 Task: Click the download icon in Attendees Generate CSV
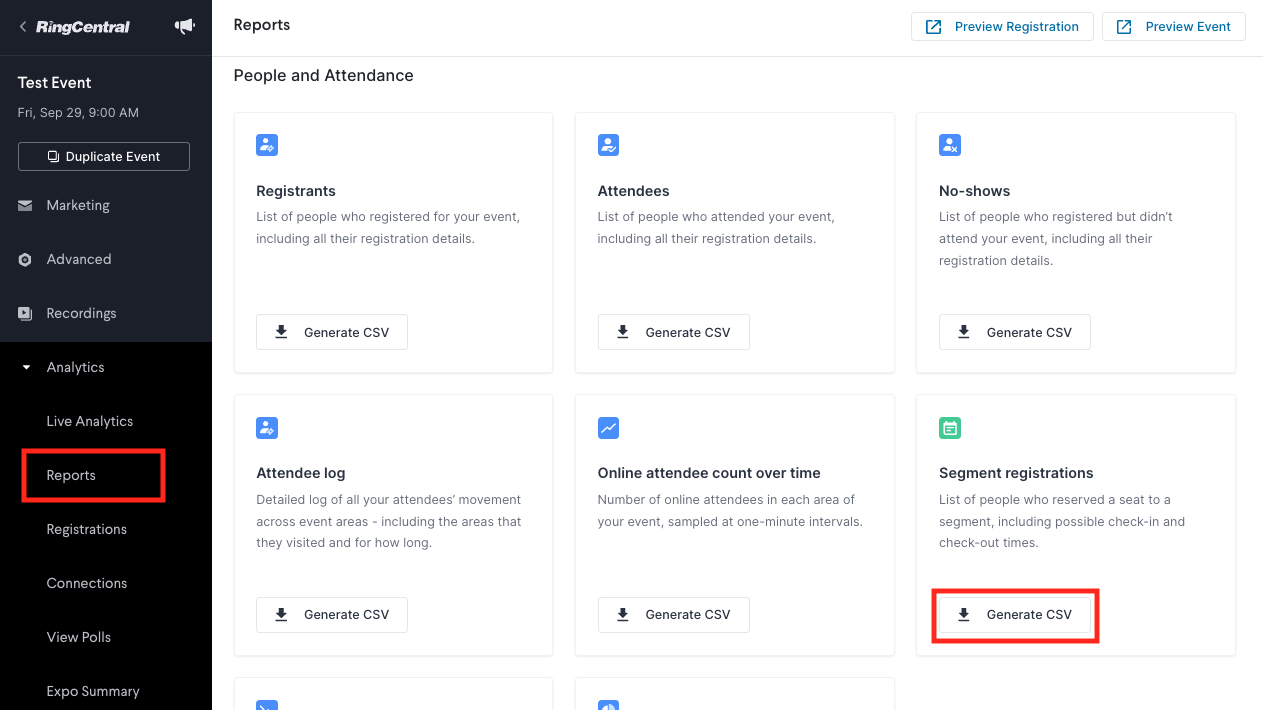coord(623,332)
